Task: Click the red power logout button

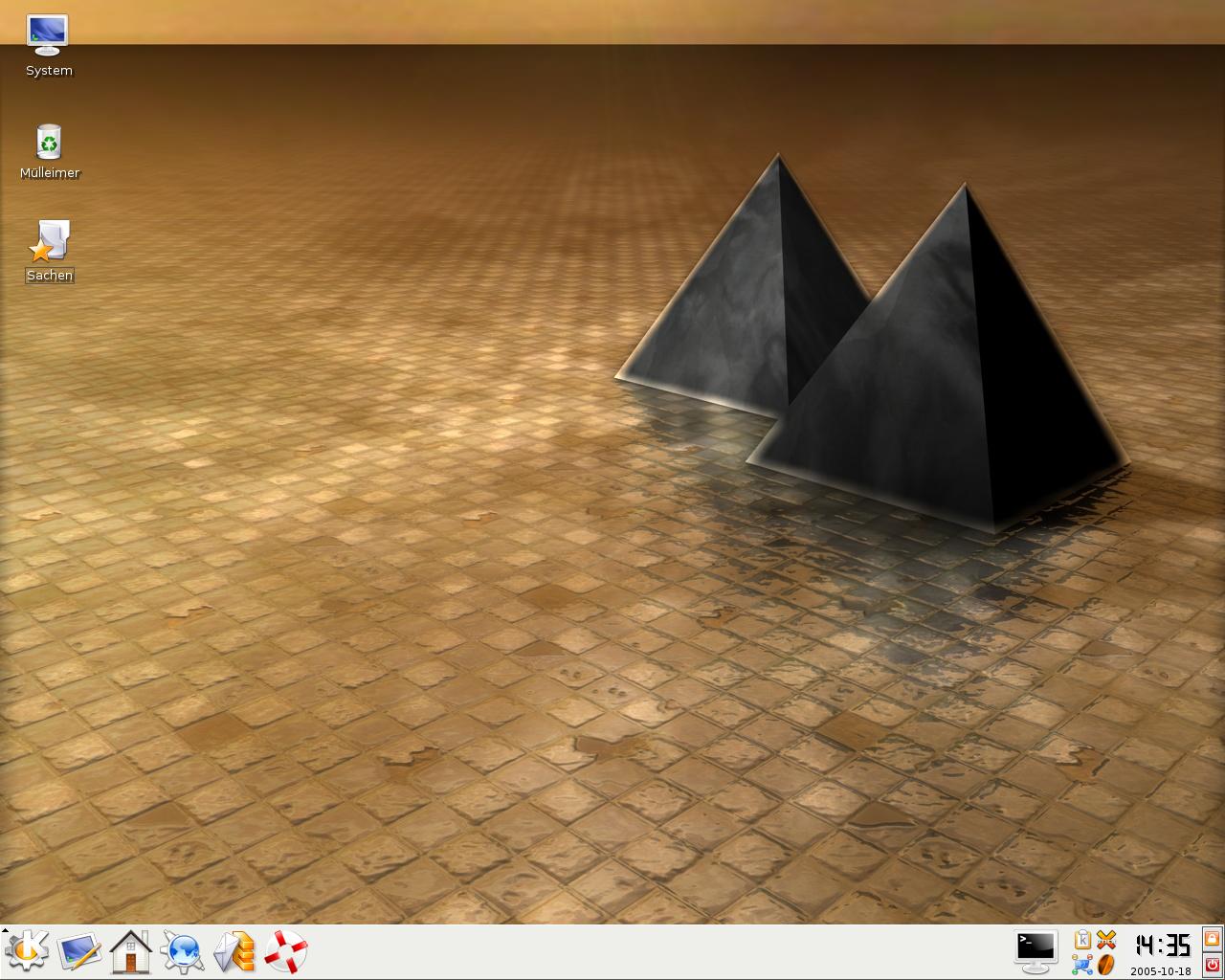Action: pyautogui.click(x=1213, y=964)
